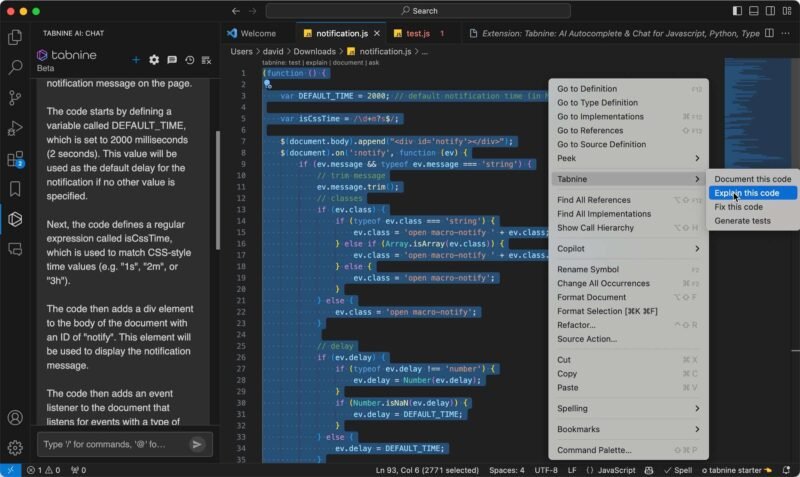Toggle the bottom panel layout icon
Screen dimensions: 800x477
754,11
